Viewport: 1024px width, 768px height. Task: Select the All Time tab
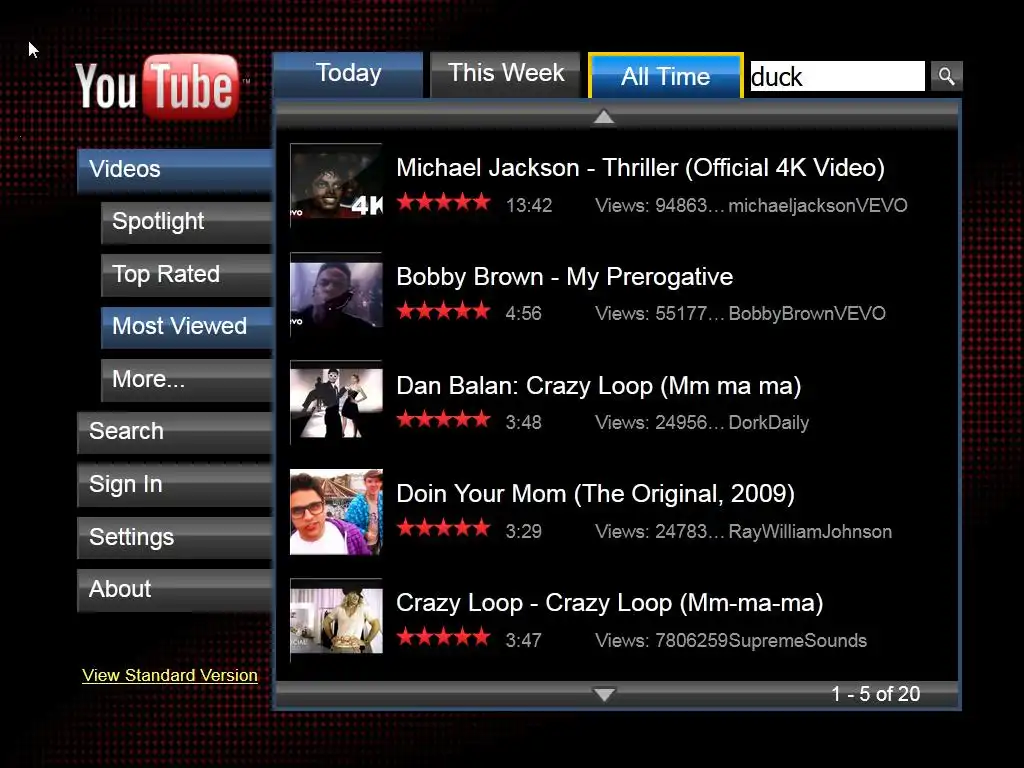coord(665,76)
